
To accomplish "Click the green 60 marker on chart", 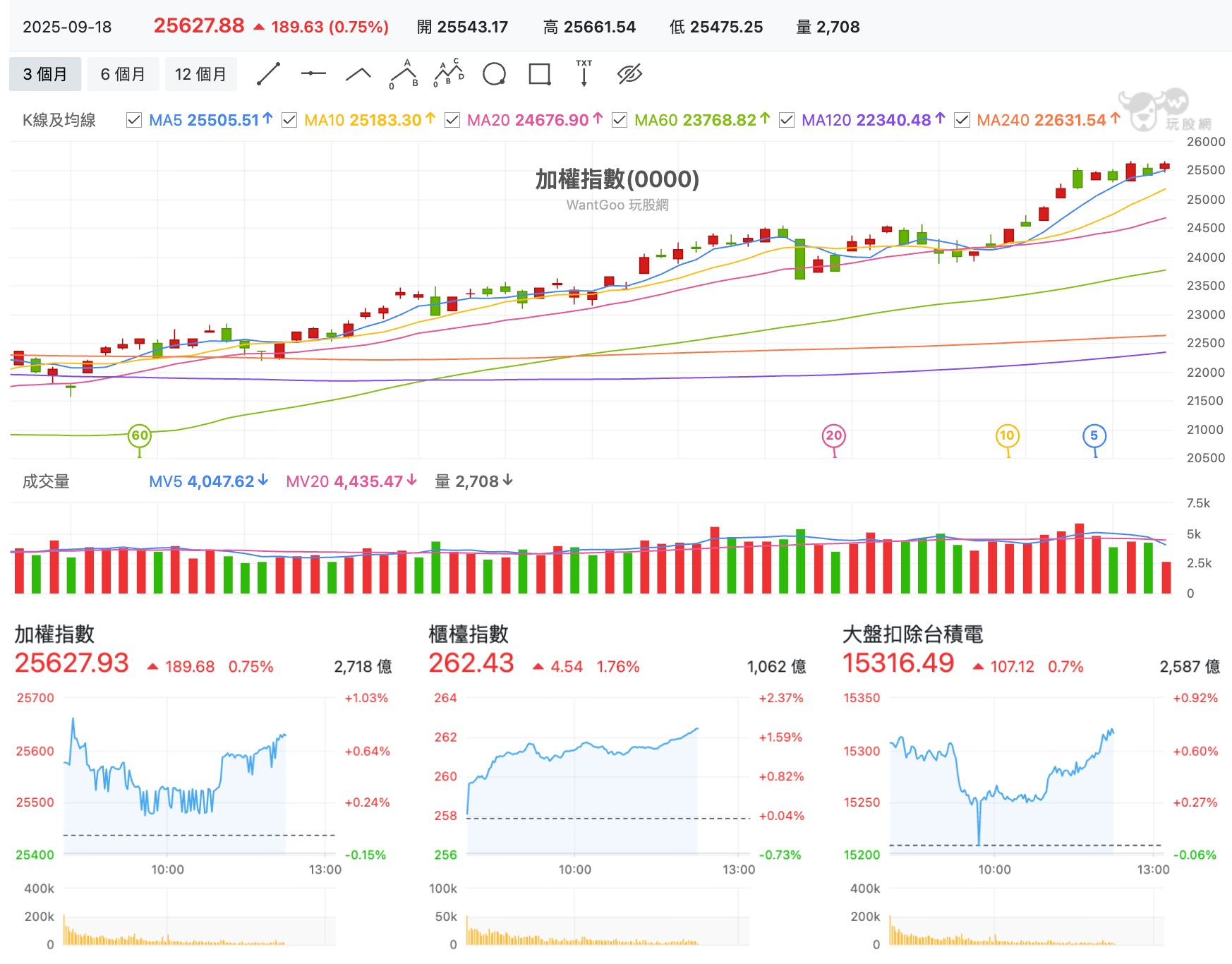I will click(140, 435).
